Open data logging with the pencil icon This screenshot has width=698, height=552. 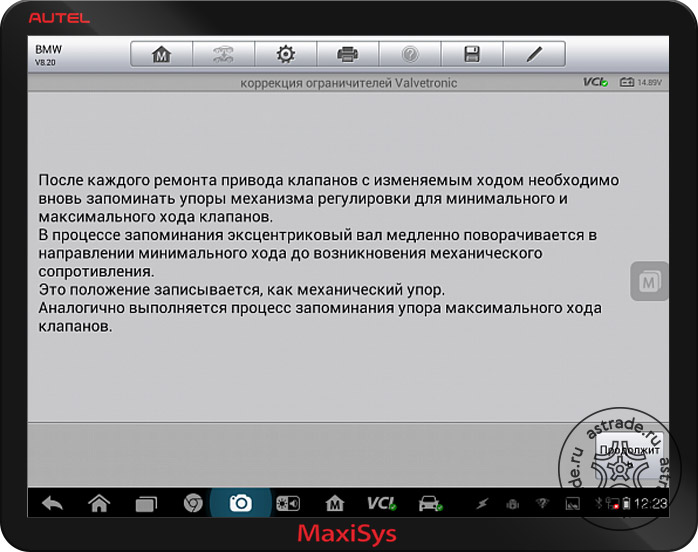point(534,54)
